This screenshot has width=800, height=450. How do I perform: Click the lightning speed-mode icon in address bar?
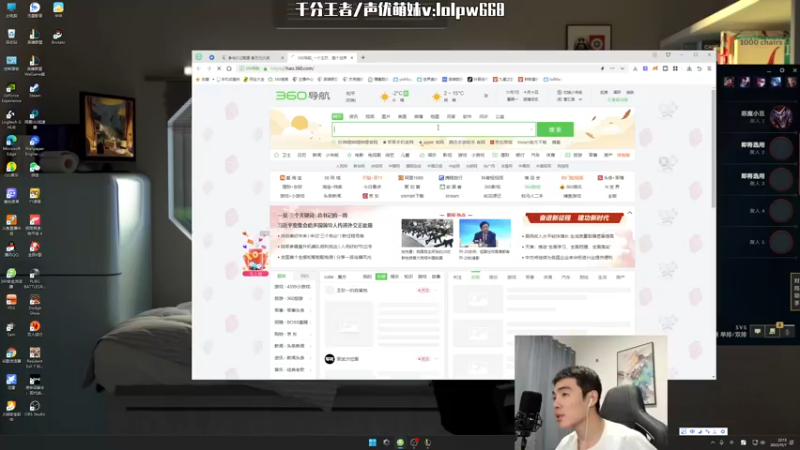[x=603, y=68]
